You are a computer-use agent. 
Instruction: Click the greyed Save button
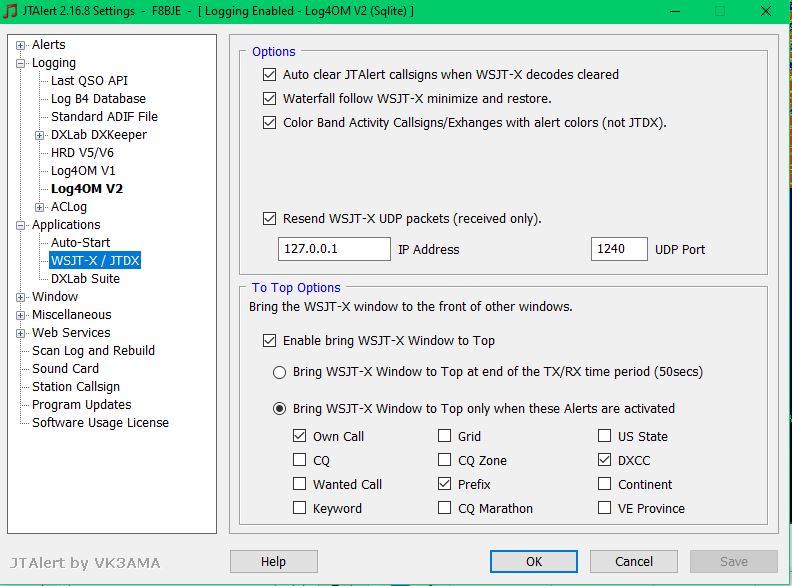click(734, 562)
